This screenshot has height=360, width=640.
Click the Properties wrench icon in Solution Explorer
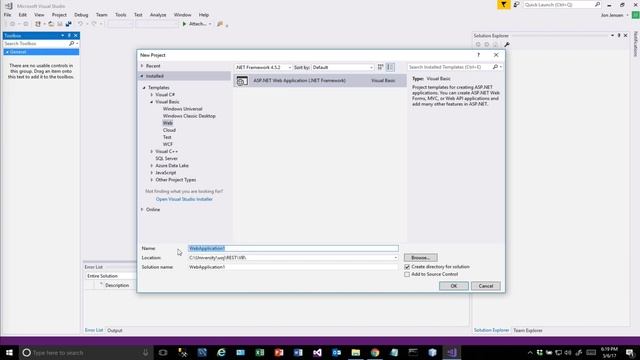point(507,44)
